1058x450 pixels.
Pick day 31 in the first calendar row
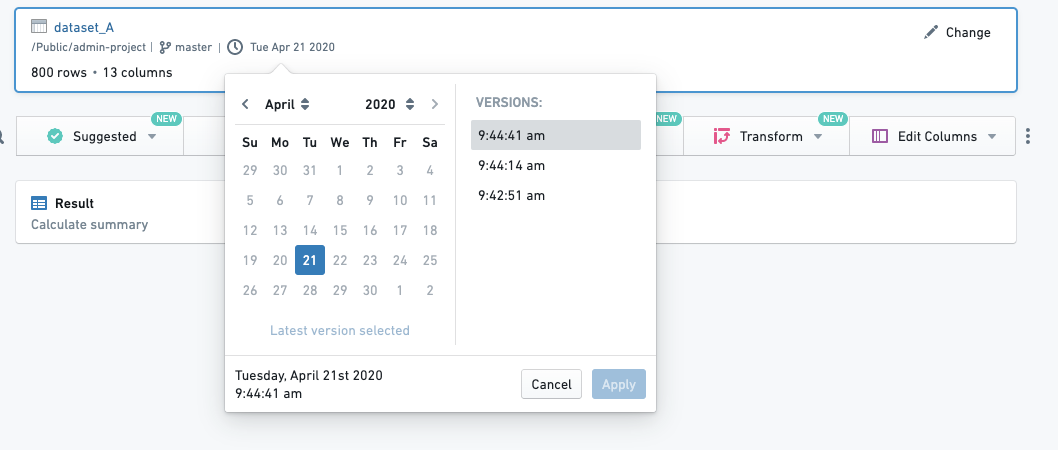(310, 170)
